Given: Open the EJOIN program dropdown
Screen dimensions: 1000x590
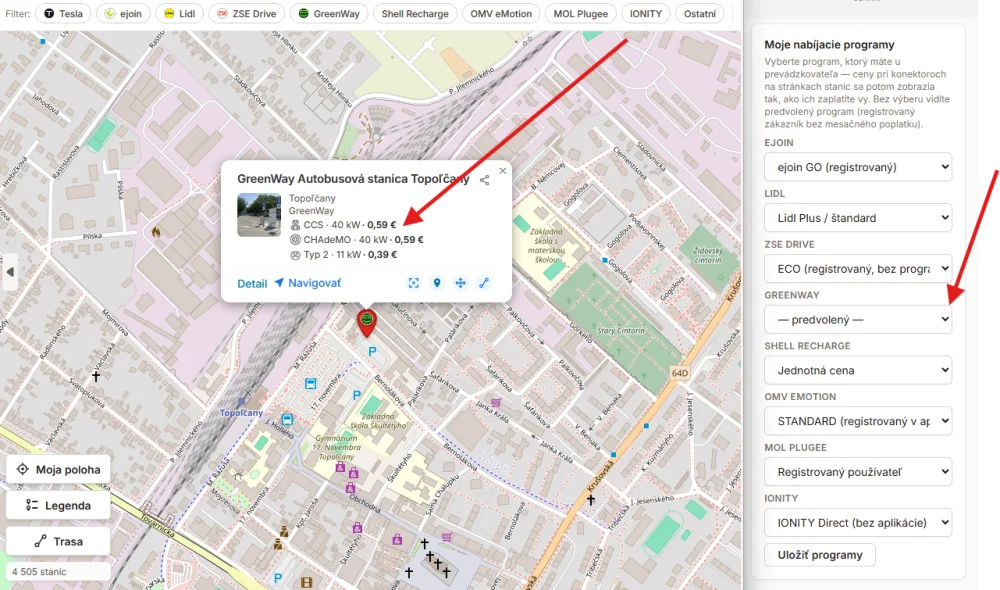Looking at the screenshot, I should coord(858,167).
